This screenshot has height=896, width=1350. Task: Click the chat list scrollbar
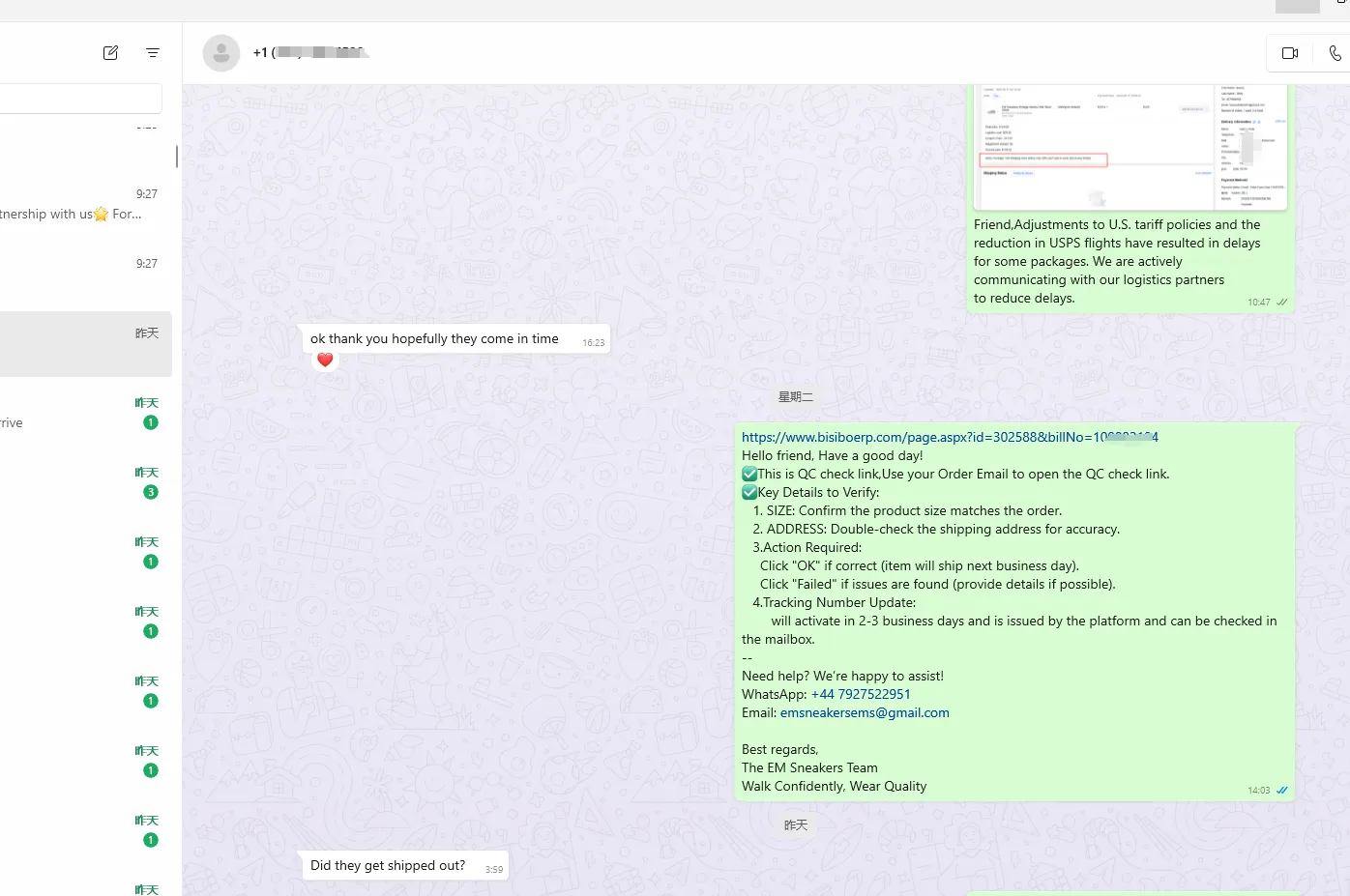click(x=176, y=156)
